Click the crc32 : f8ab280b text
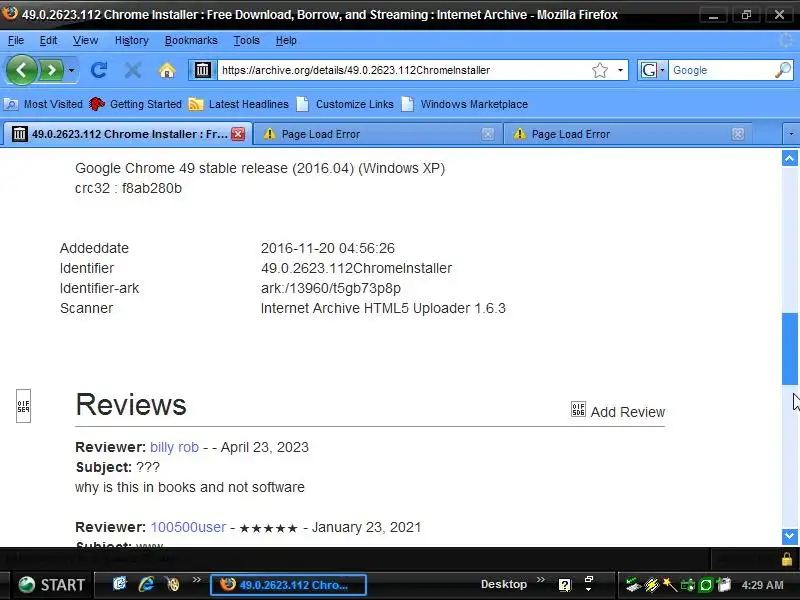This screenshot has height=600, width=800. pyautogui.click(x=128, y=188)
